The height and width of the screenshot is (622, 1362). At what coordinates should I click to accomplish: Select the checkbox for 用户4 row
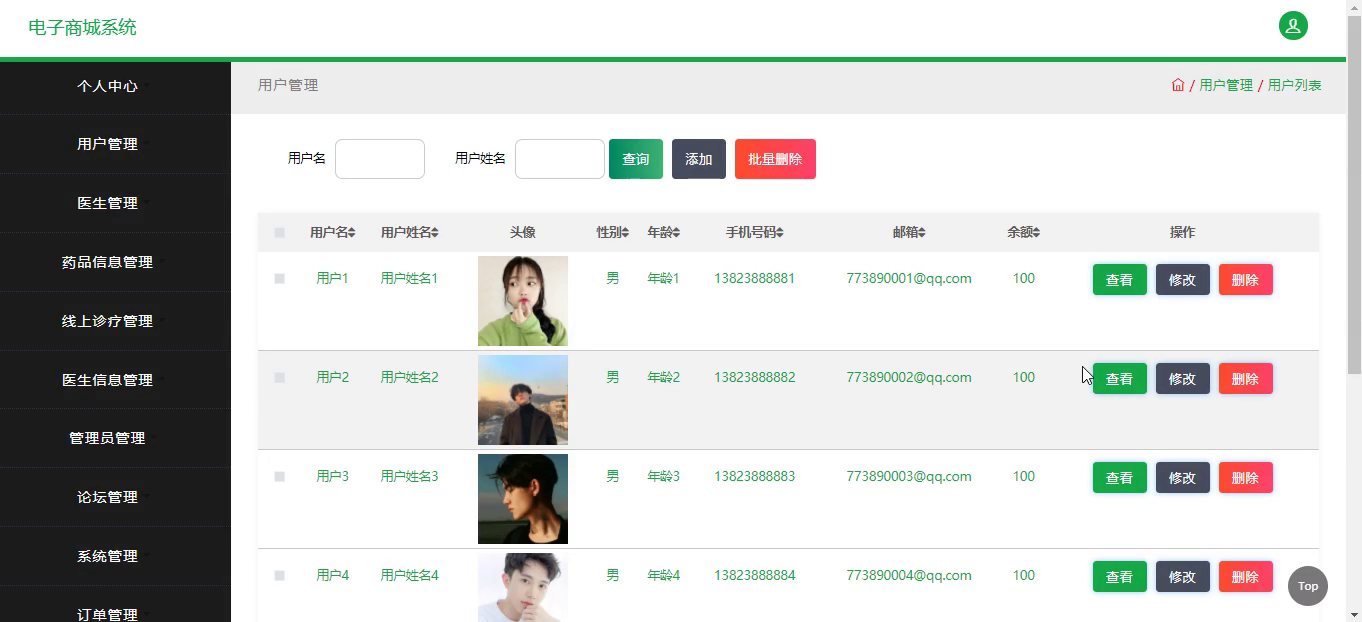pos(280,576)
